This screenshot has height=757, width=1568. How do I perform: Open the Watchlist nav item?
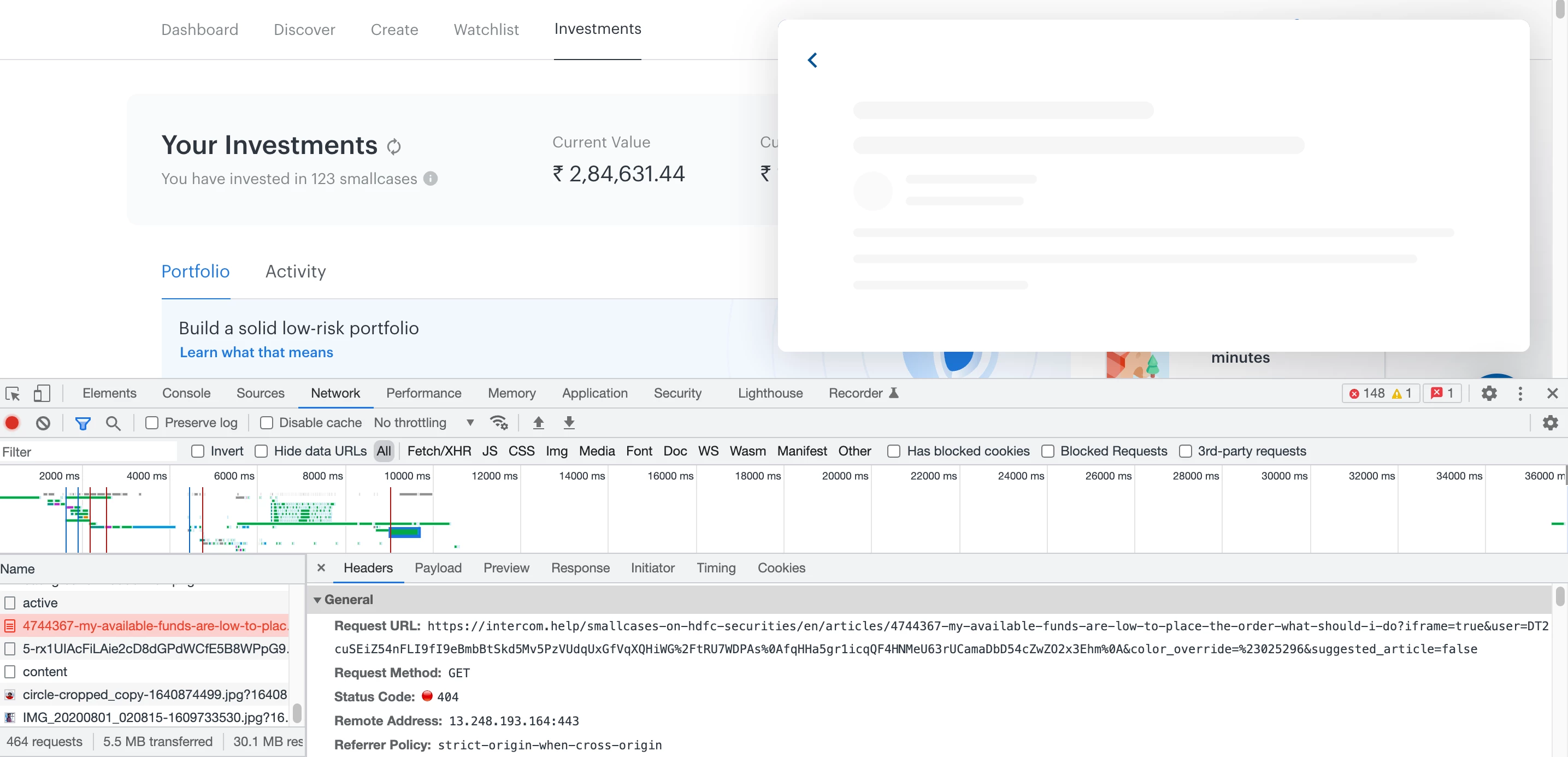tap(486, 30)
